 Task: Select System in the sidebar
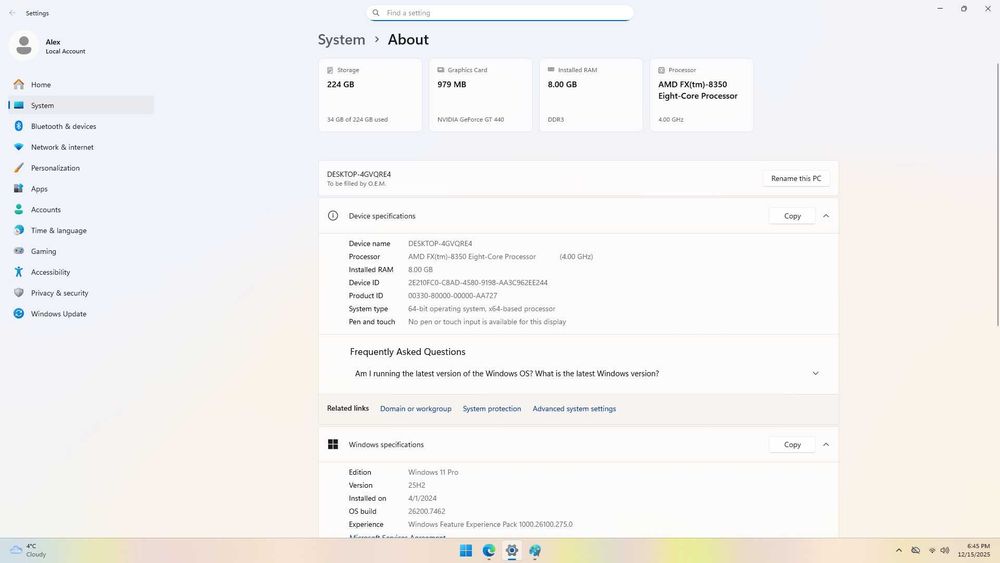[80, 105]
